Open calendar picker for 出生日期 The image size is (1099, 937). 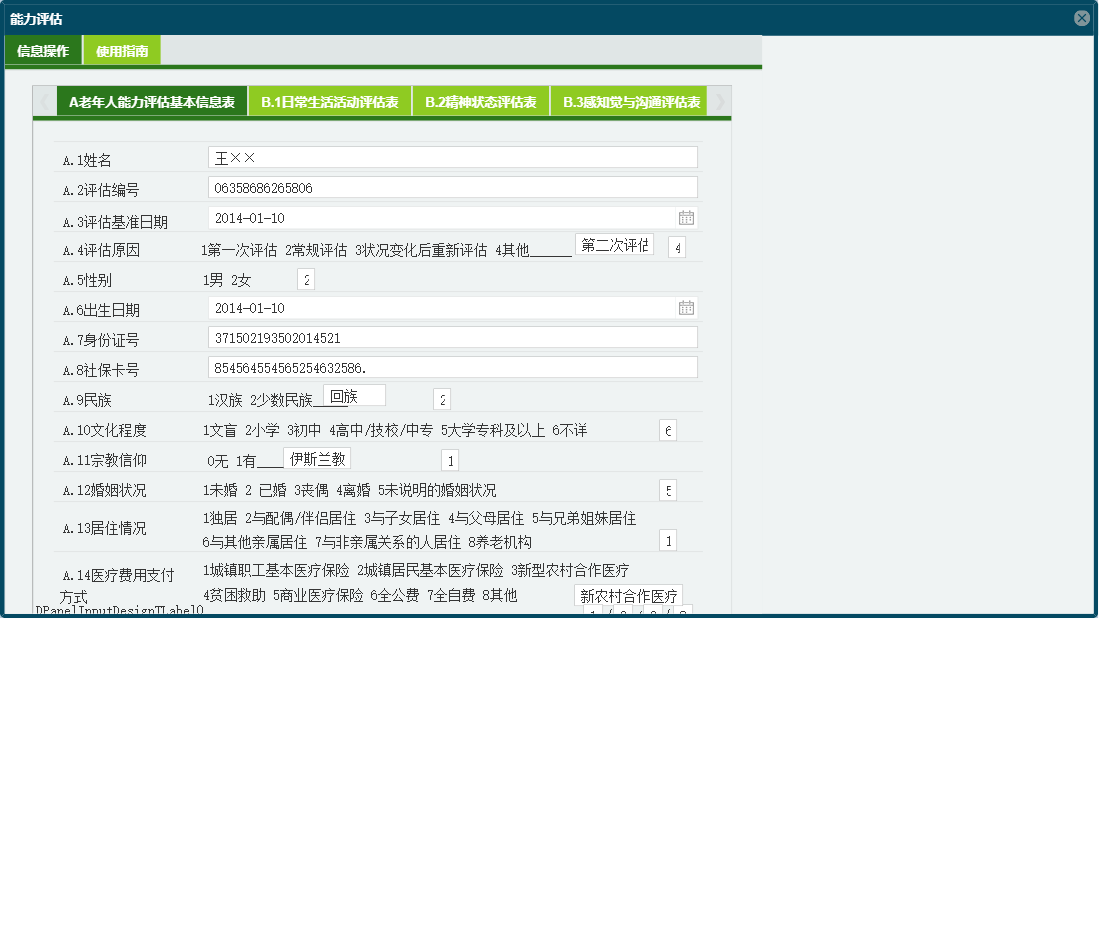(x=686, y=307)
